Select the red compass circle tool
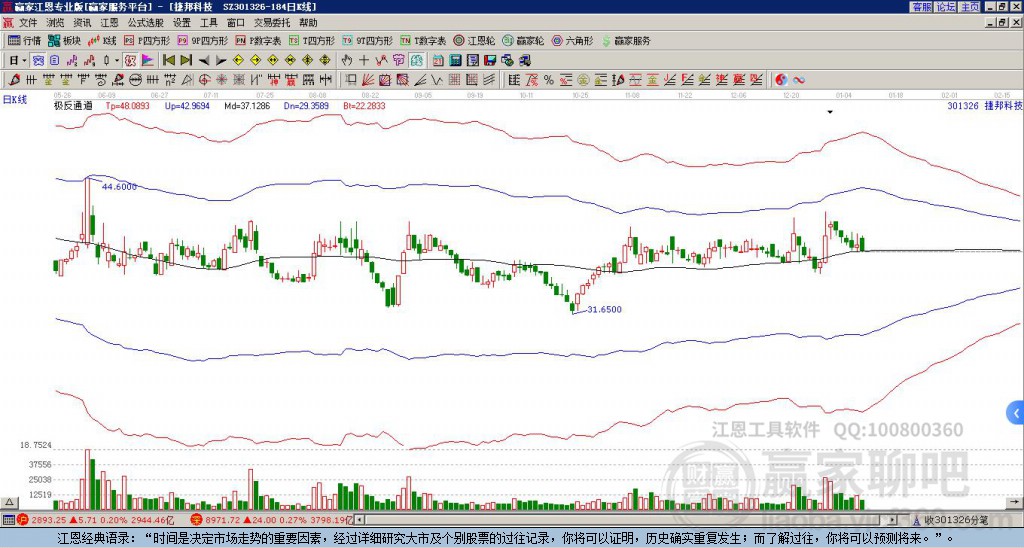The image size is (1024, 548). 204,80
